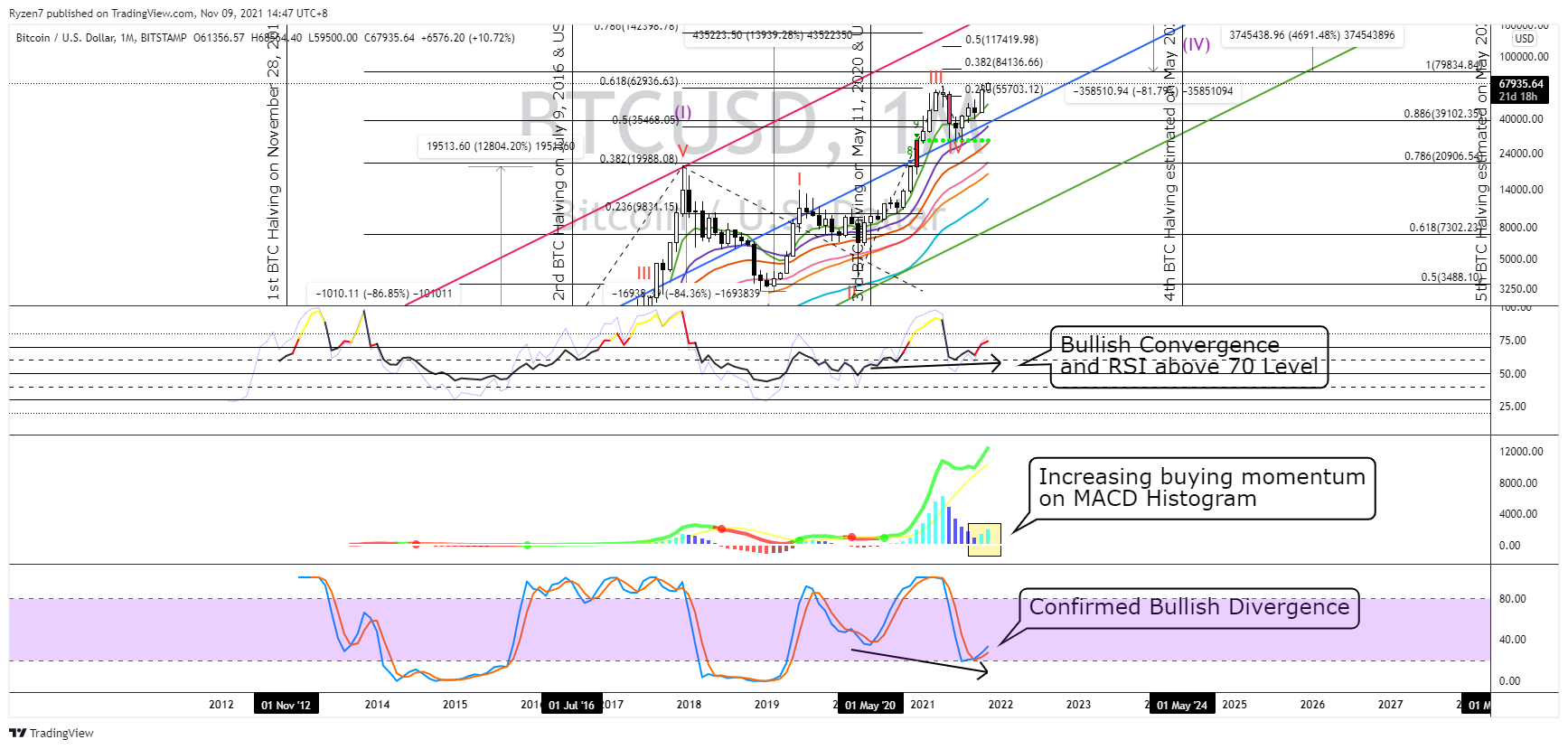Click the 01 May '24 date marker
1568x749 pixels.
click(x=1182, y=705)
